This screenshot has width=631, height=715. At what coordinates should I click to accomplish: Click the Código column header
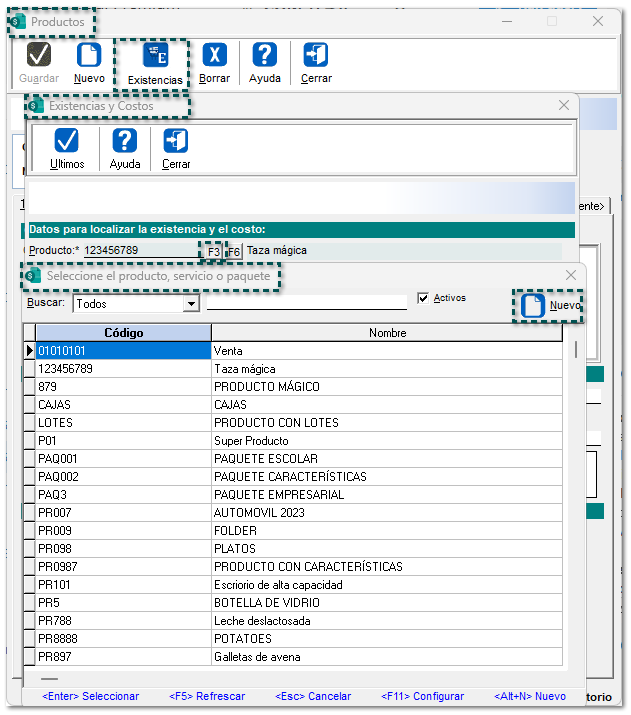122,333
